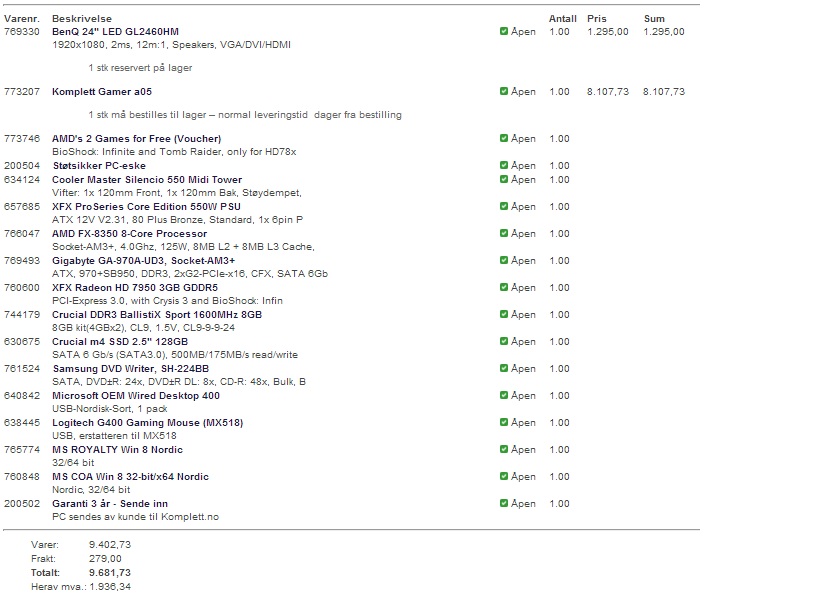Click the green check icon for AMD FX-8350 processor
Image resolution: width=819 pixels, height=599 pixels.
tap(504, 233)
